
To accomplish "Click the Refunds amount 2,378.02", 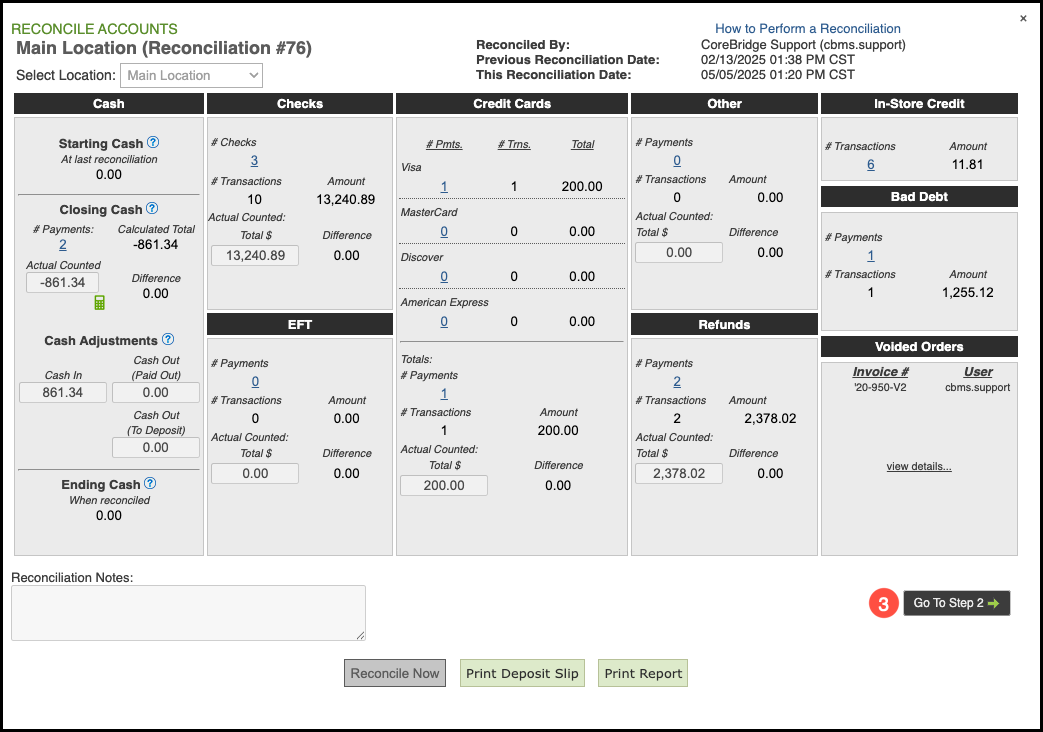I will pos(770,419).
